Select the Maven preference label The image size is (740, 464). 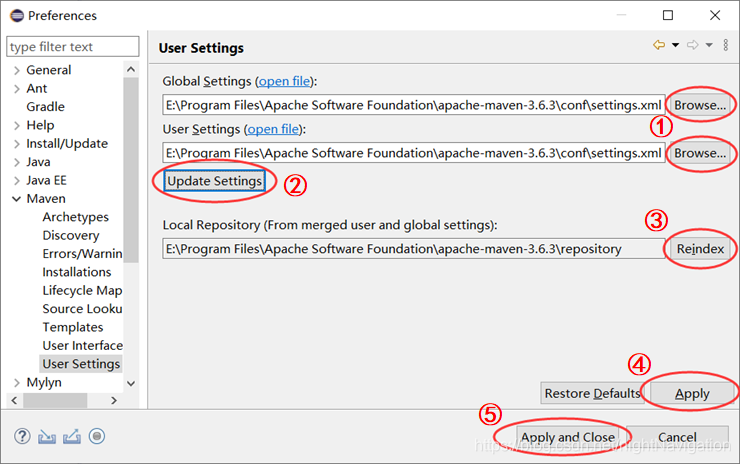click(46, 199)
